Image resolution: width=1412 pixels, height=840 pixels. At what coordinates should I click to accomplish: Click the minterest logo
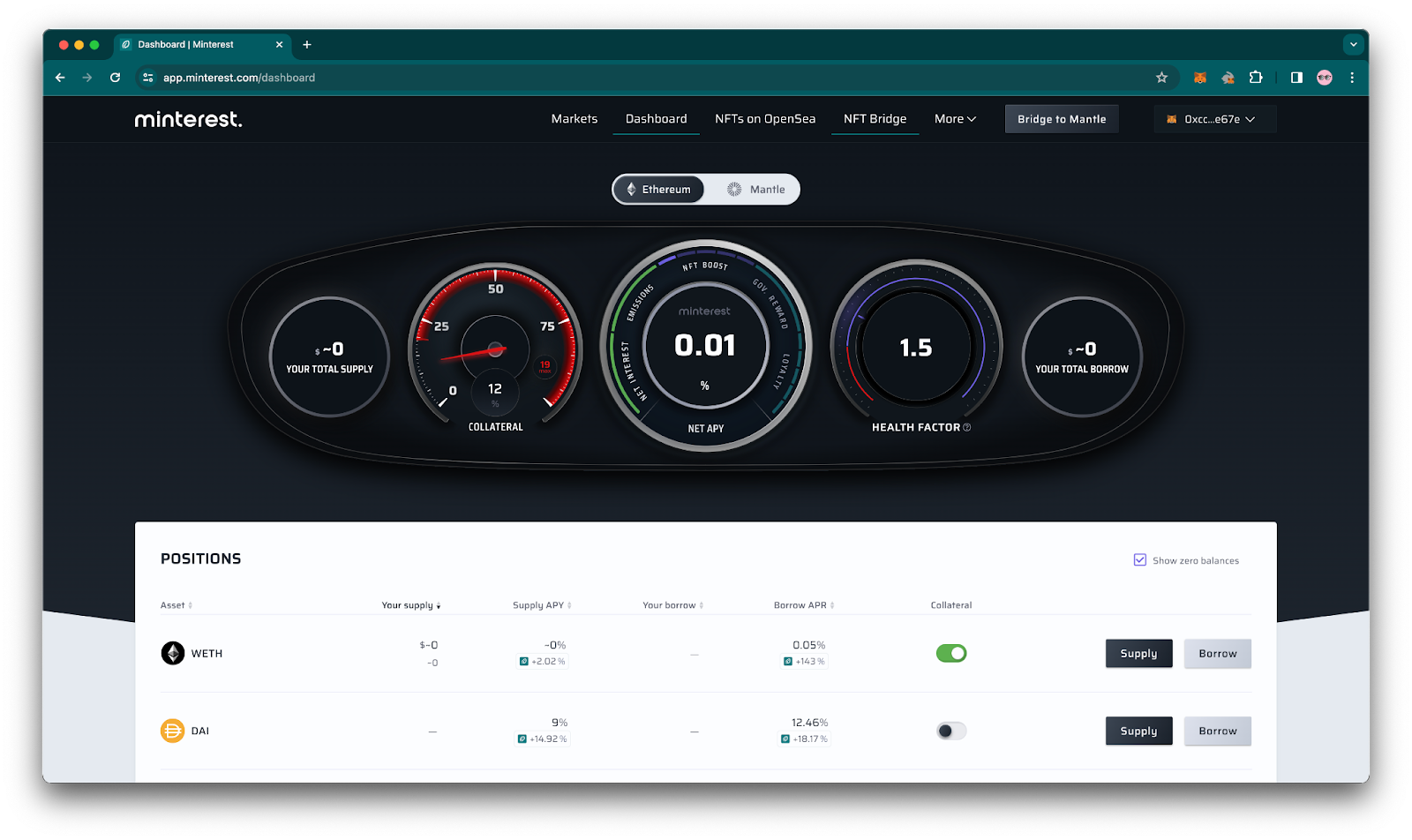point(188,119)
